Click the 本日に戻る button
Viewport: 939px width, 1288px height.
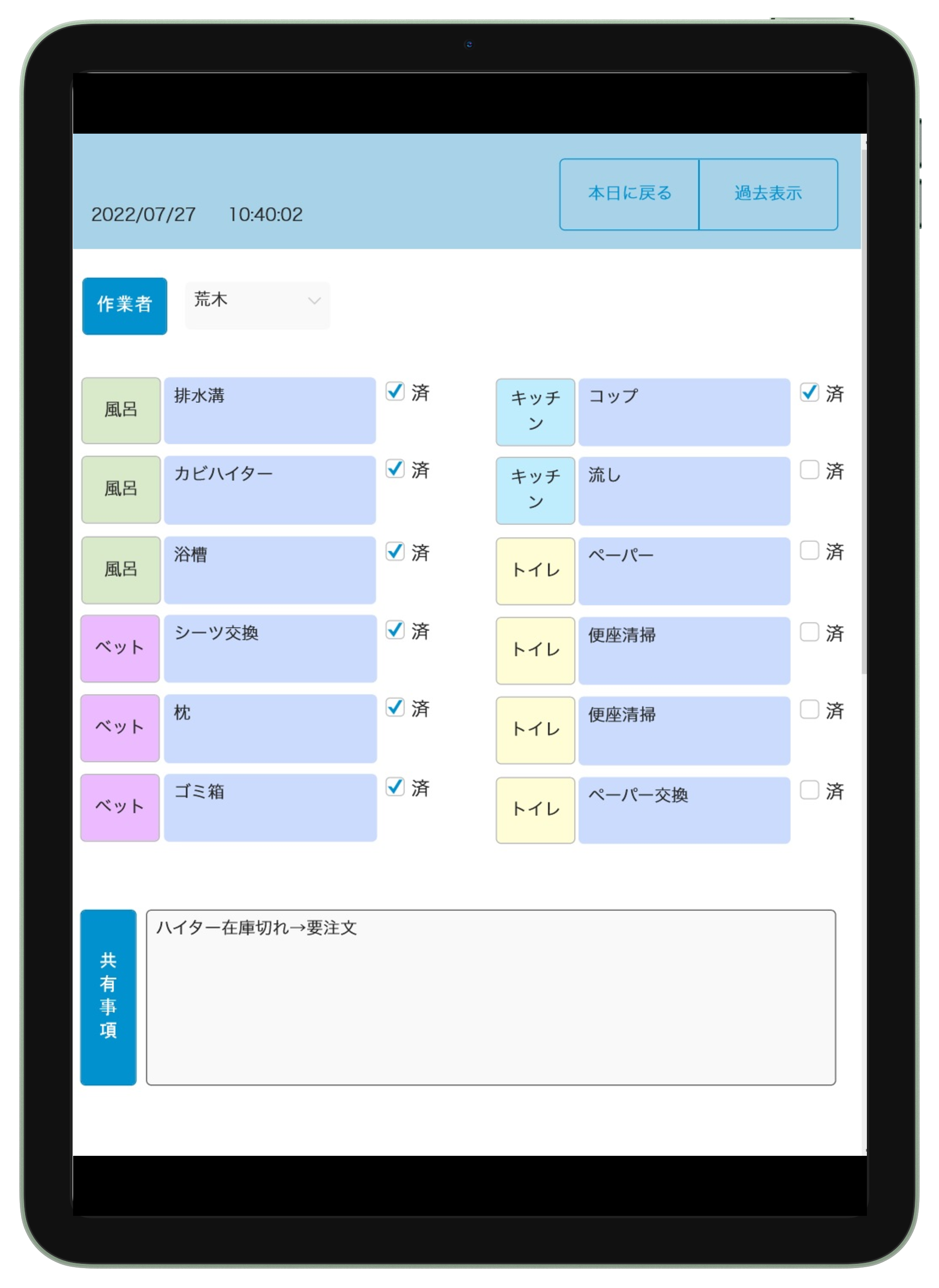click(629, 194)
